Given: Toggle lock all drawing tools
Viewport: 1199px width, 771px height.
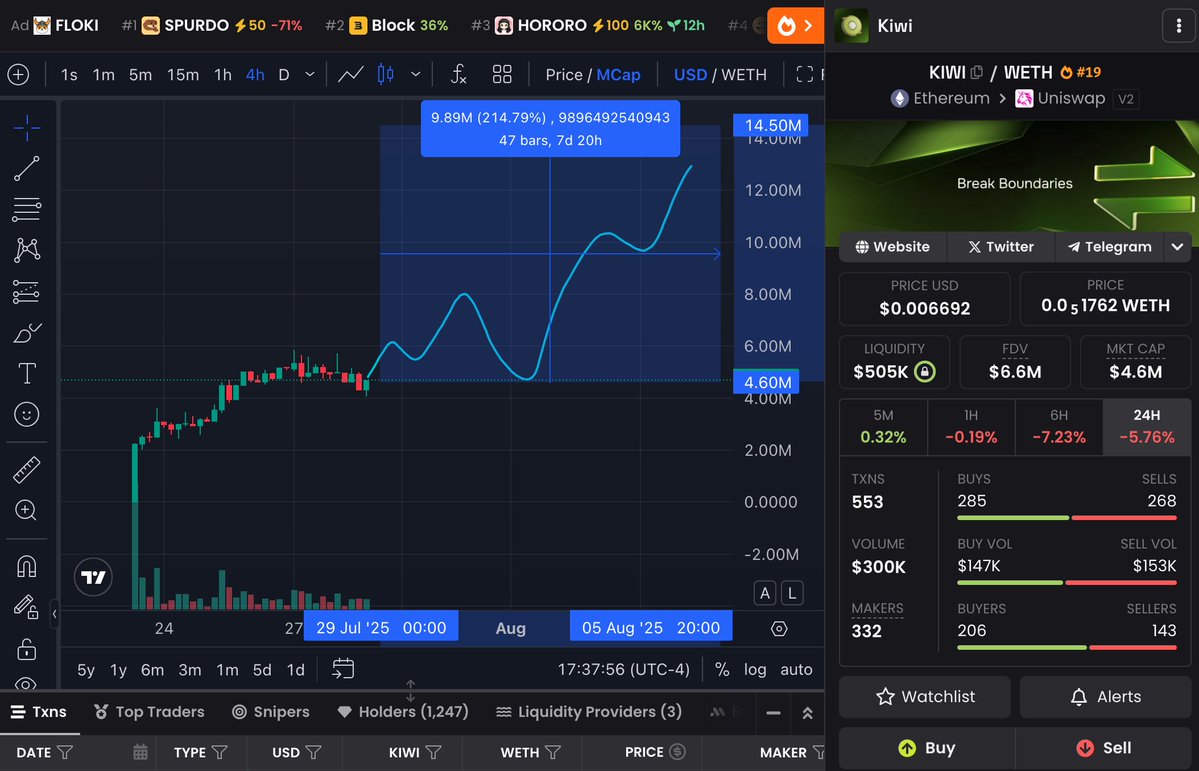Looking at the screenshot, I should [27, 649].
